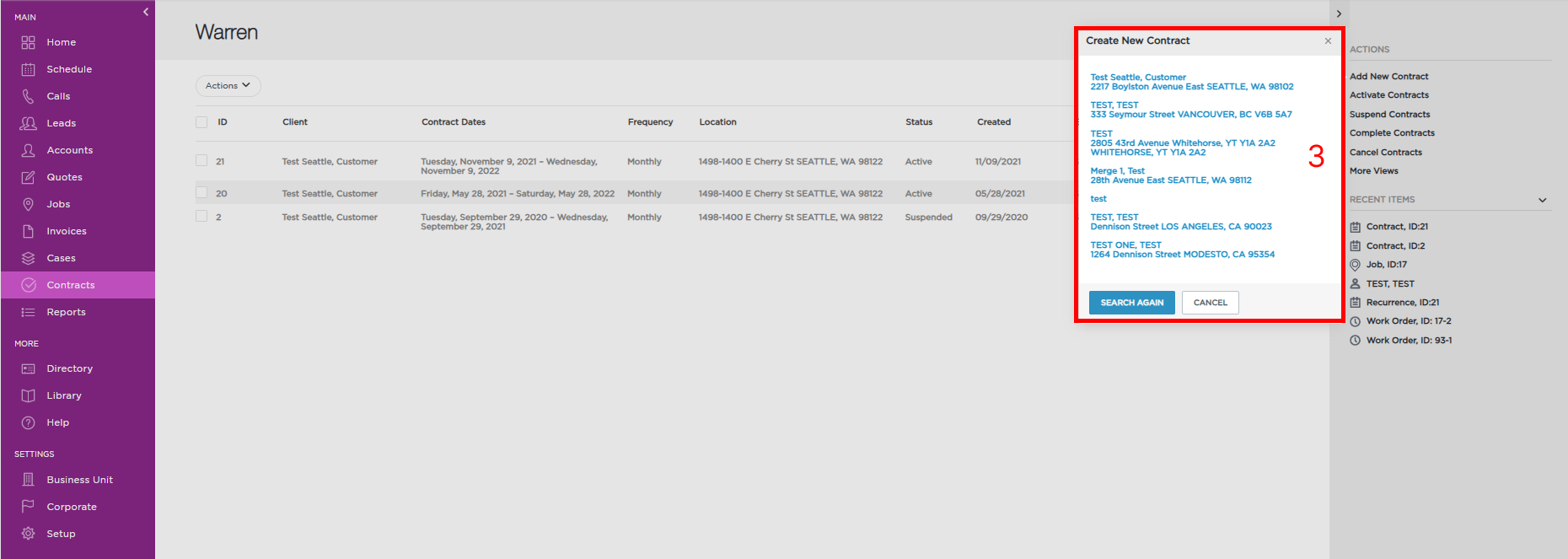Select TEST, TEST Seymour Street Vancouver result
The image size is (1568, 559).
pos(1190,110)
